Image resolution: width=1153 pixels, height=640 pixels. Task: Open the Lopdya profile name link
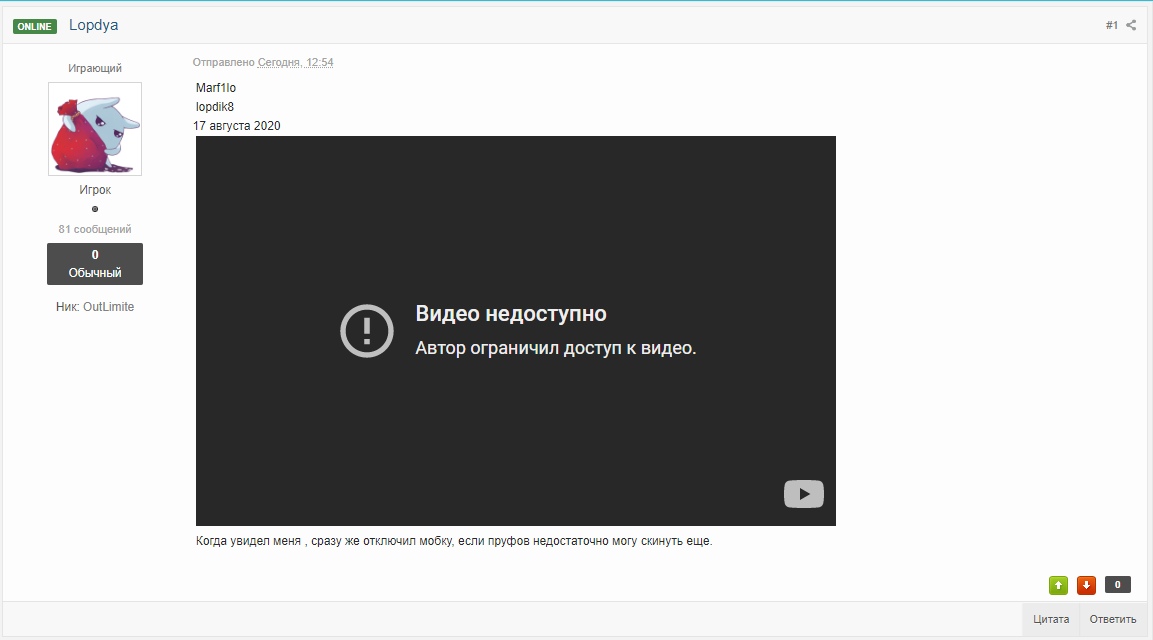click(x=93, y=25)
